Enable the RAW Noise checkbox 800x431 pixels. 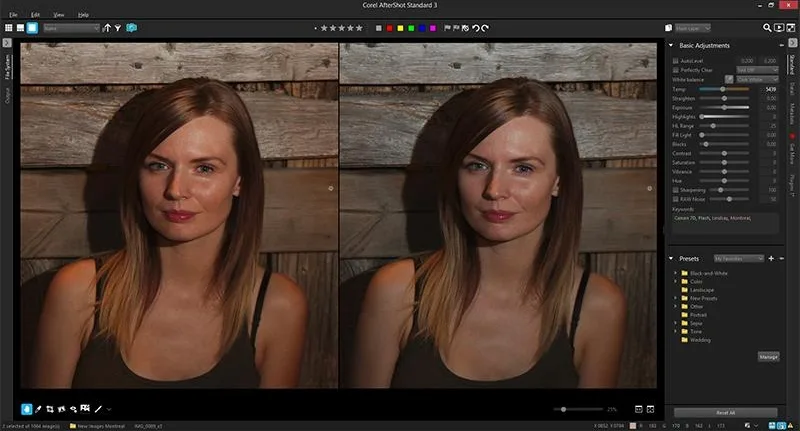tap(676, 199)
